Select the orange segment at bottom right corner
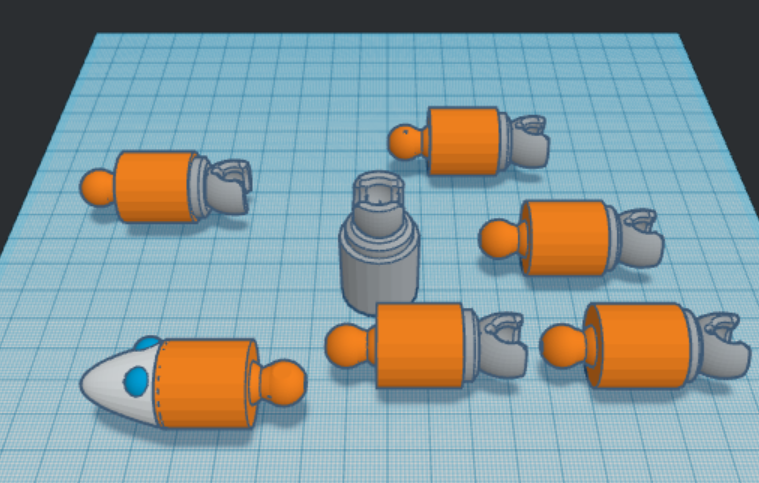The height and width of the screenshot is (483, 759). pyautogui.click(x=645, y=346)
